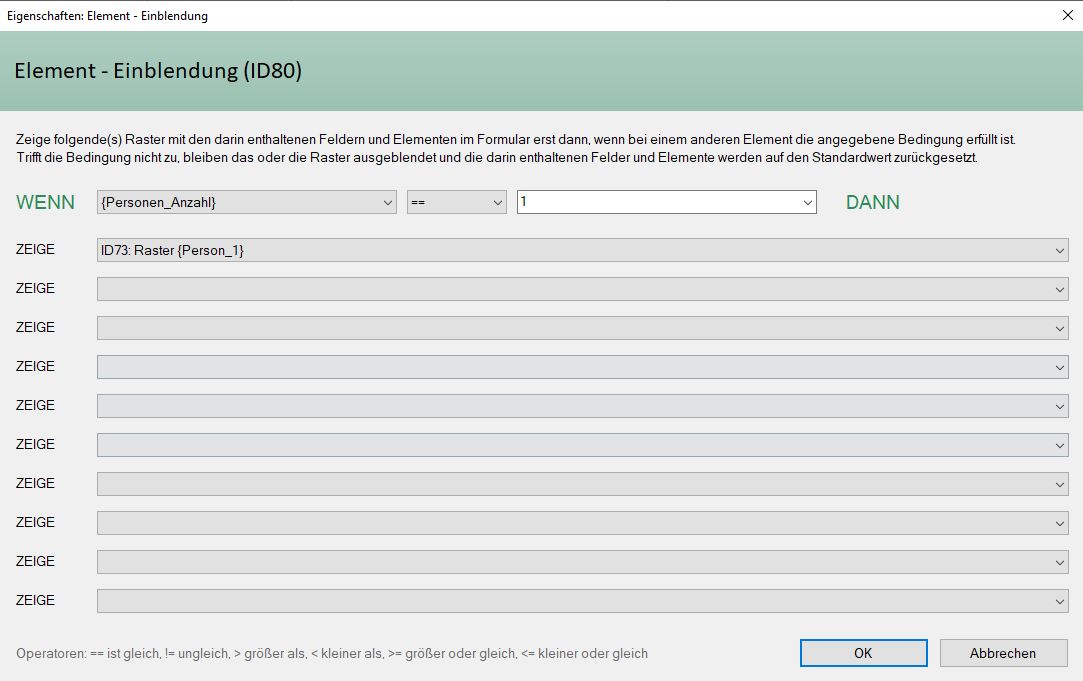Screen dimensions: 1083x681
Task: Cancel with the Abbrechen button
Action: pos(1003,653)
